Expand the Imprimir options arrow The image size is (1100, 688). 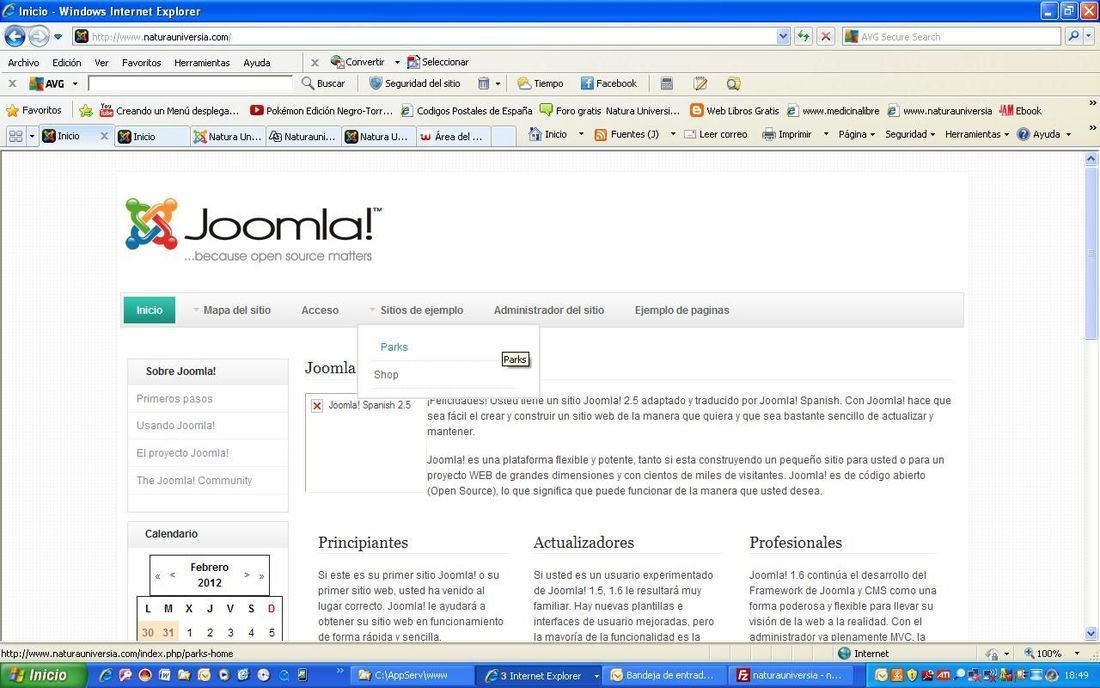click(826, 134)
